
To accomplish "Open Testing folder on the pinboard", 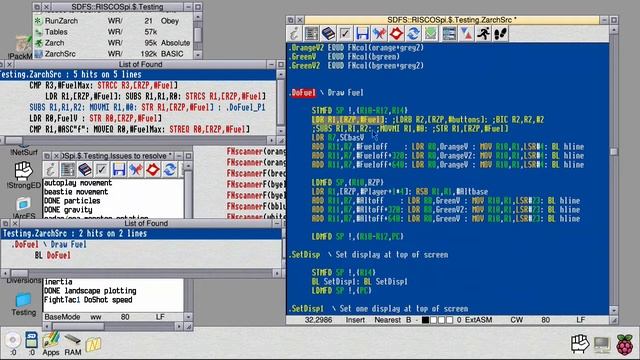I will click(23, 304).
